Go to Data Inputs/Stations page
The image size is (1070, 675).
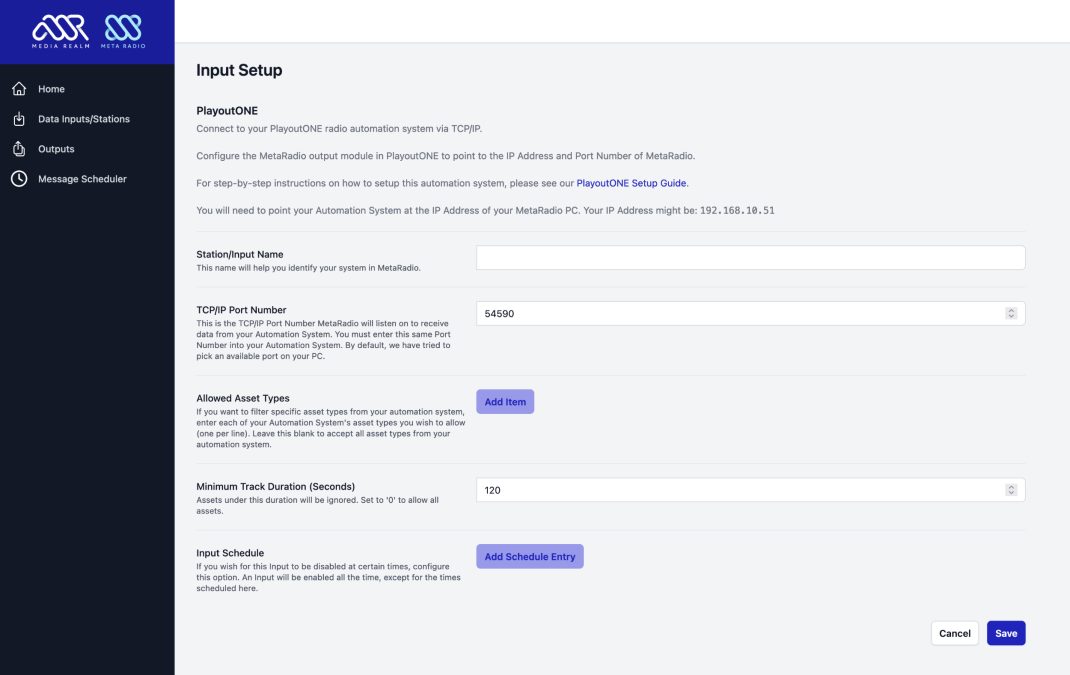pyautogui.click(x=84, y=119)
